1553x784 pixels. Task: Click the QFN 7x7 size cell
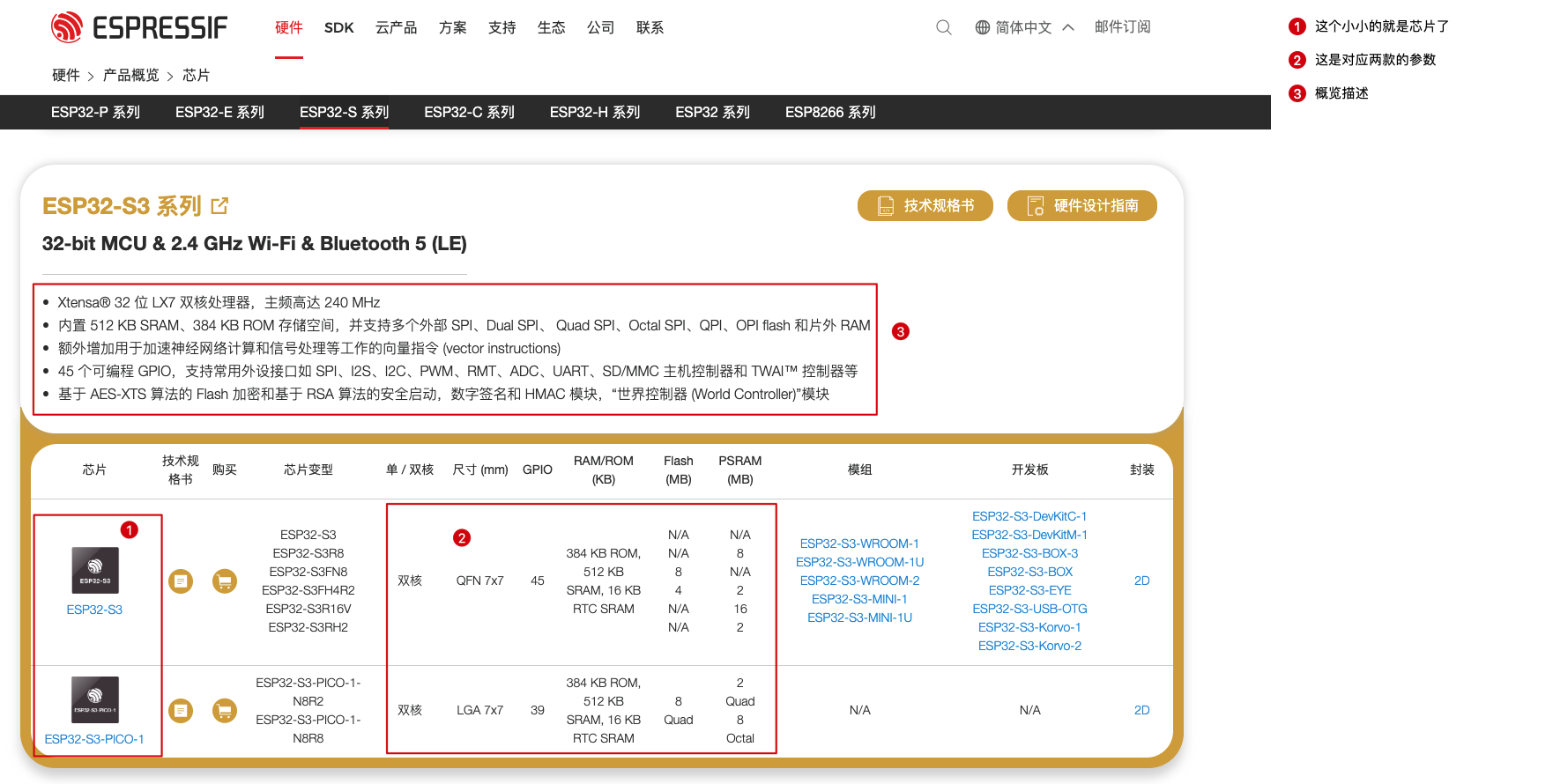[x=480, y=581]
